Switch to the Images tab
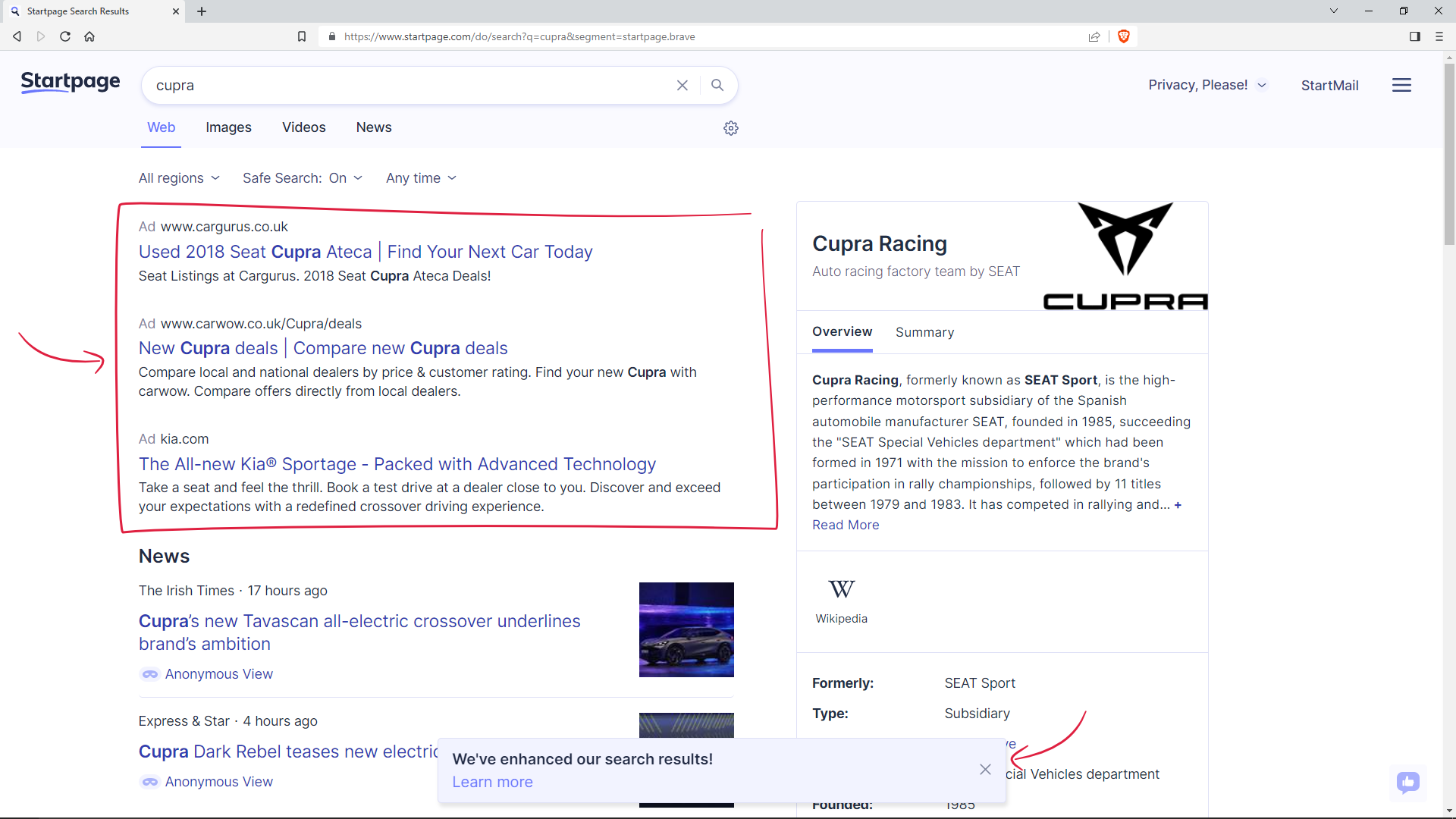This screenshot has height=819, width=1456. (x=228, y=127)
